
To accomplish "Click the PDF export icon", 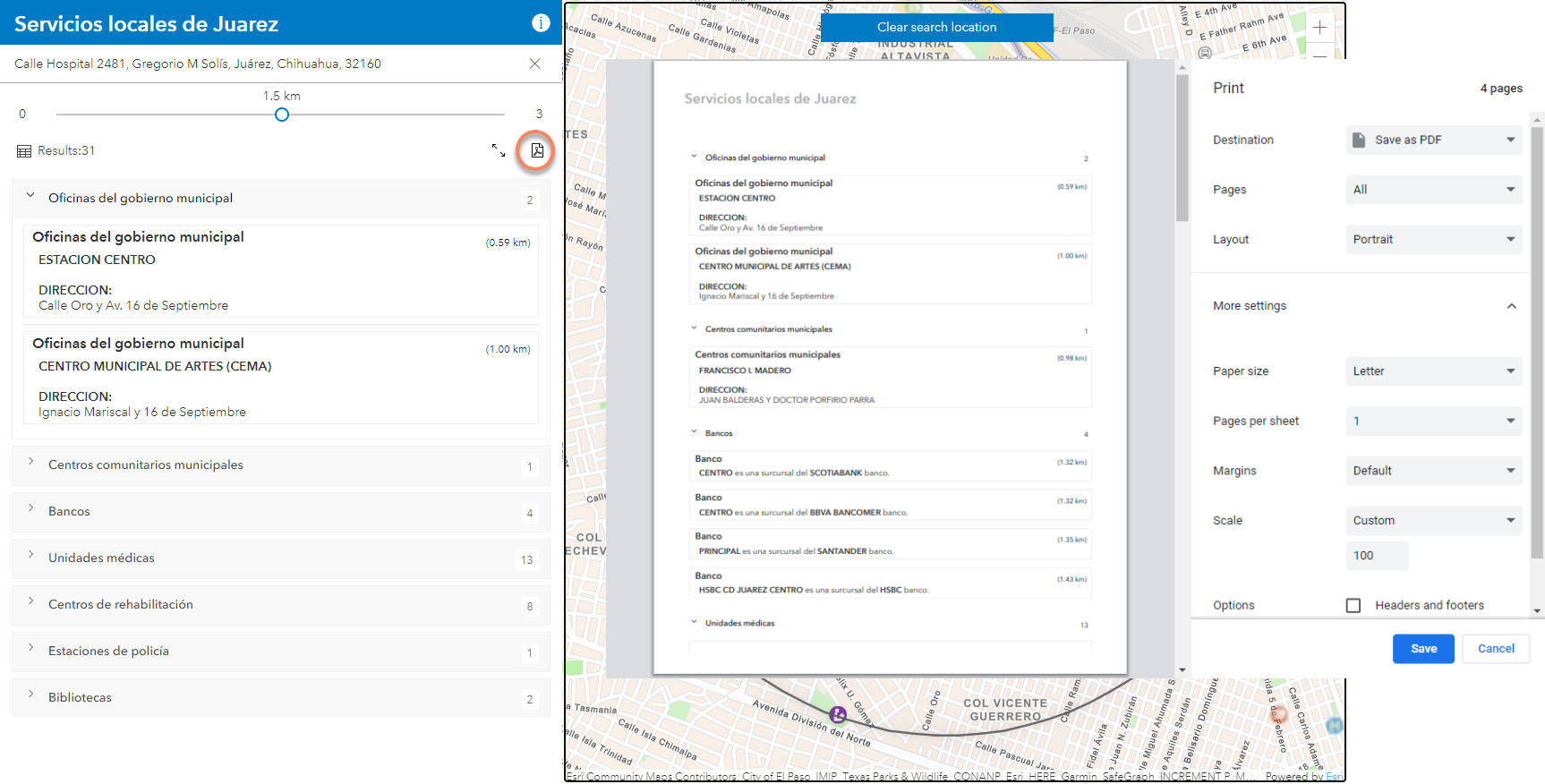I will (x=537, y=150).
